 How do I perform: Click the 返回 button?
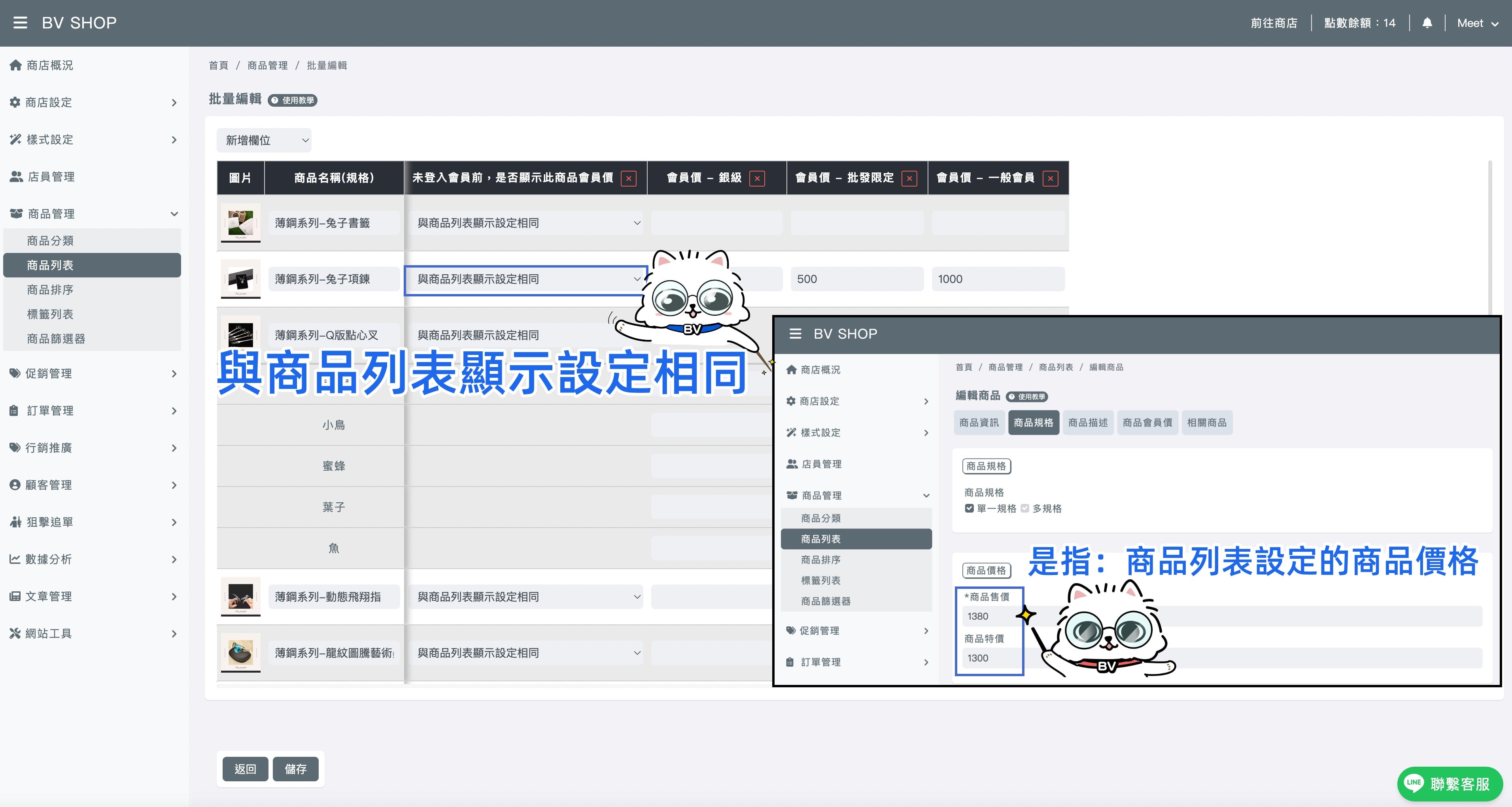pyautogui.click(x=246, y=769)
